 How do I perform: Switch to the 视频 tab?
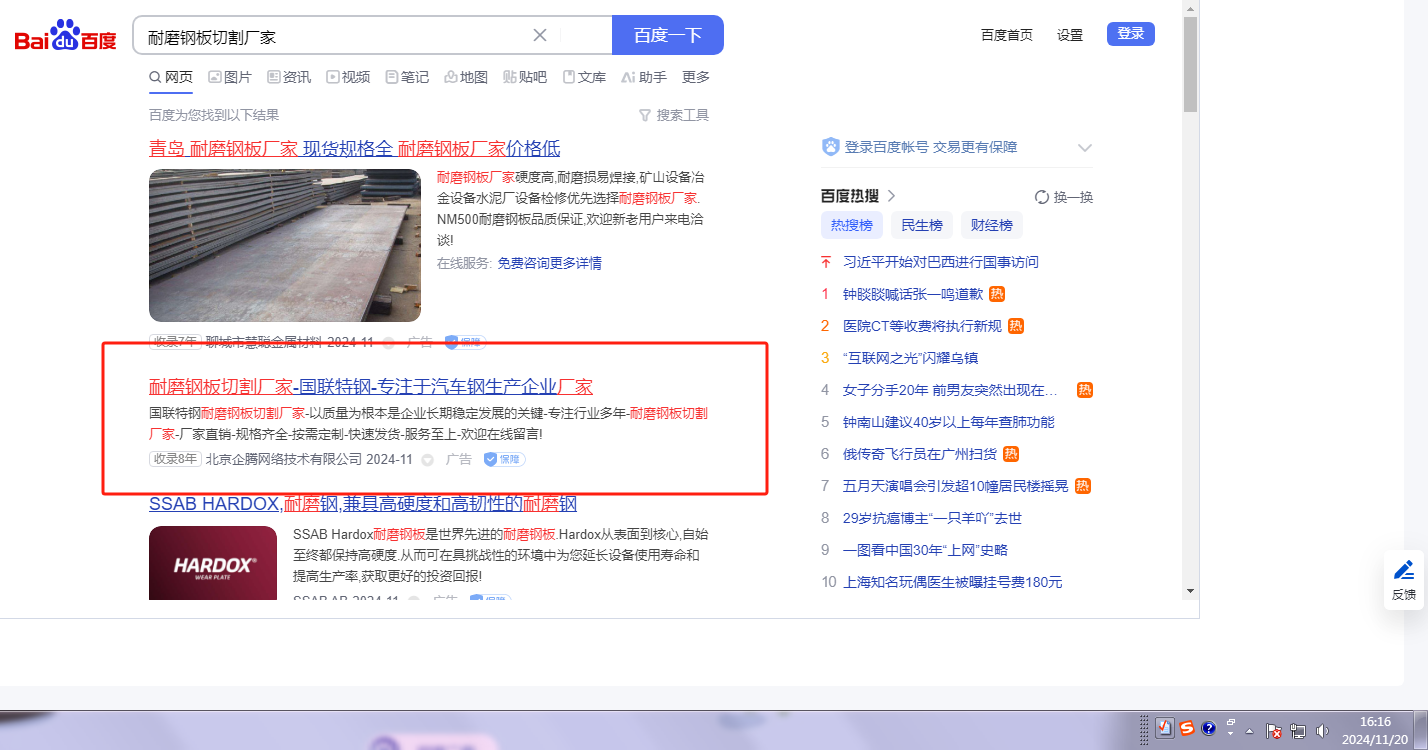click(x=347, y=77)
